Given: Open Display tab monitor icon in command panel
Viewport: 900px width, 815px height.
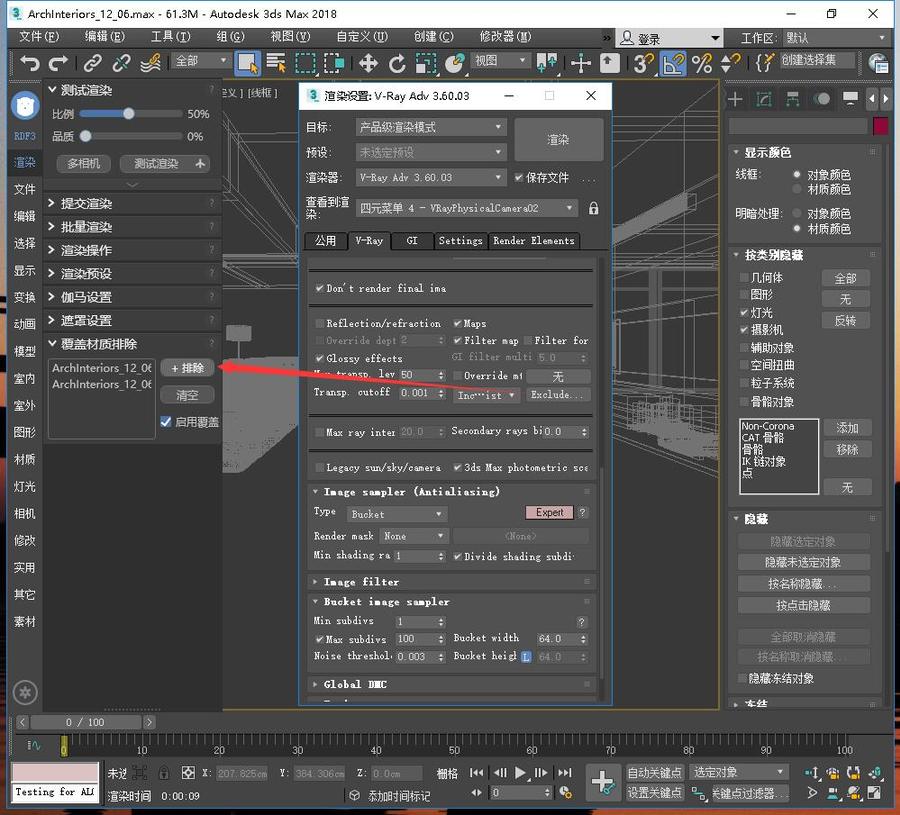Looking at the screenshot, I should point(850,98).
